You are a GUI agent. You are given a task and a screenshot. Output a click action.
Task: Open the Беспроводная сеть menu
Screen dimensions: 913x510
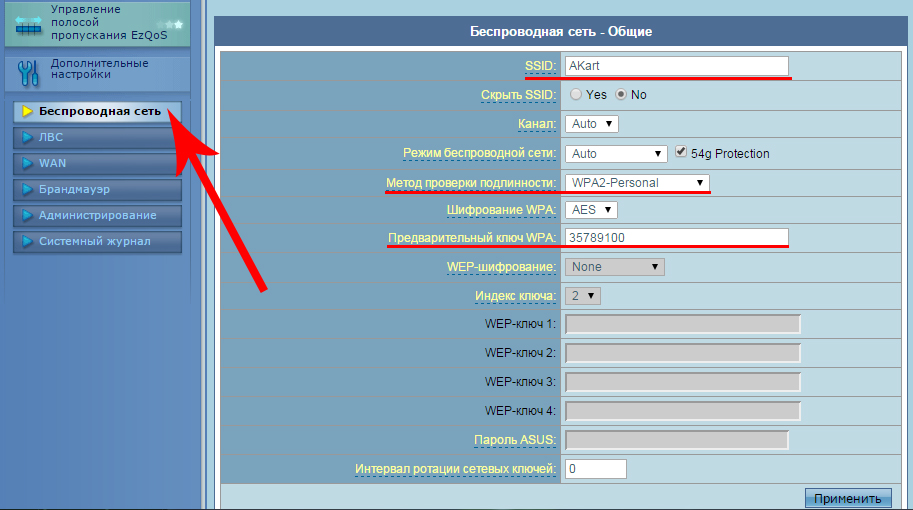click(97, 111)
